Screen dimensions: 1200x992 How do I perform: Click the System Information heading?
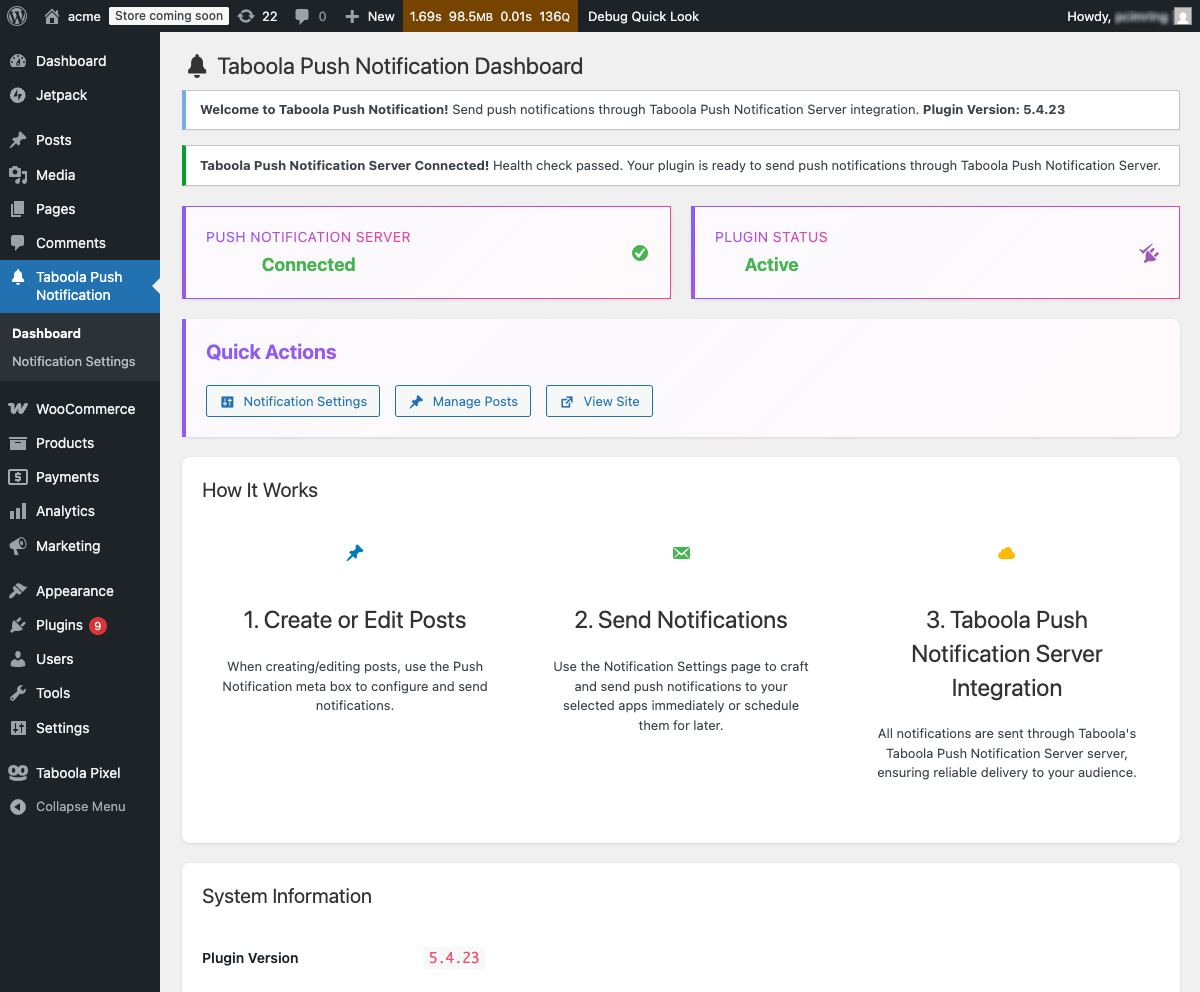[x=287, y=896]
